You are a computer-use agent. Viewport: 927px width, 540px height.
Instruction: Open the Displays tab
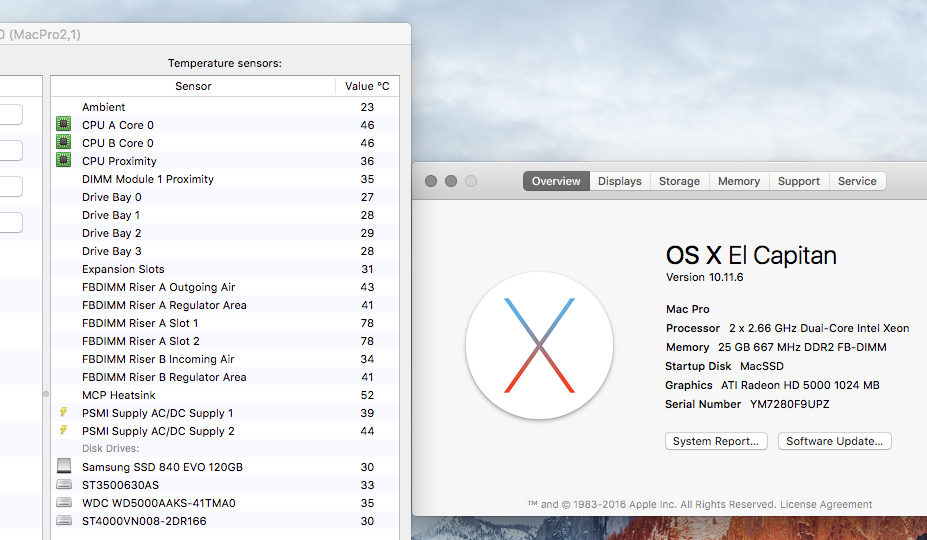click(x=620, y=181)
